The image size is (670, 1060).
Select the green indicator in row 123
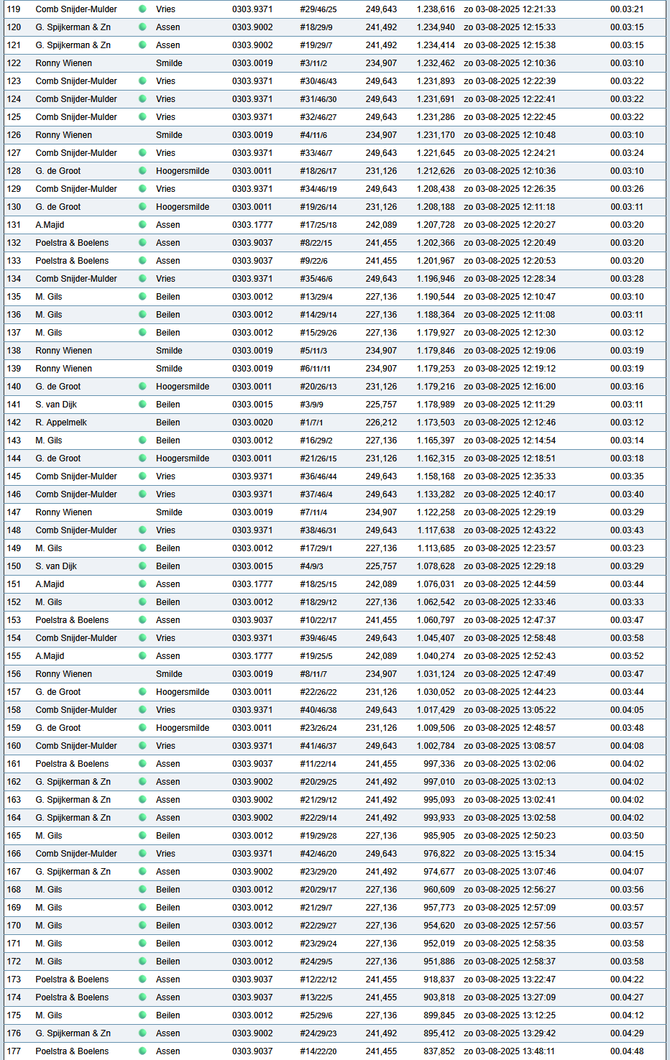tap(142, 81)
